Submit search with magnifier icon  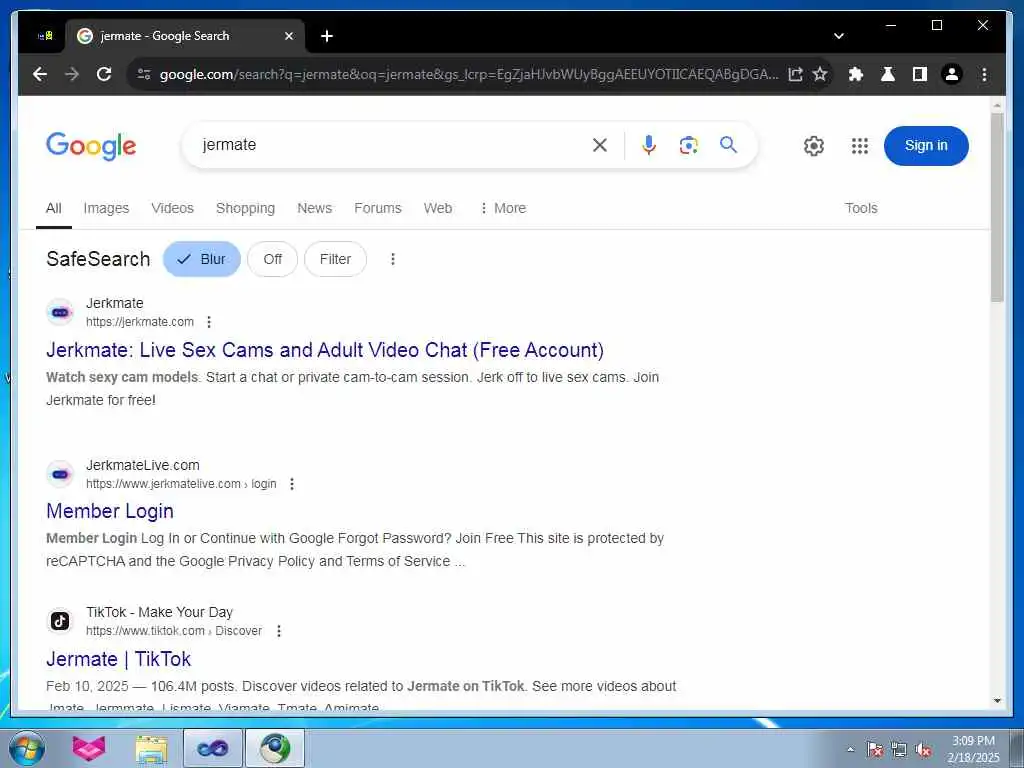click(728, 144)
